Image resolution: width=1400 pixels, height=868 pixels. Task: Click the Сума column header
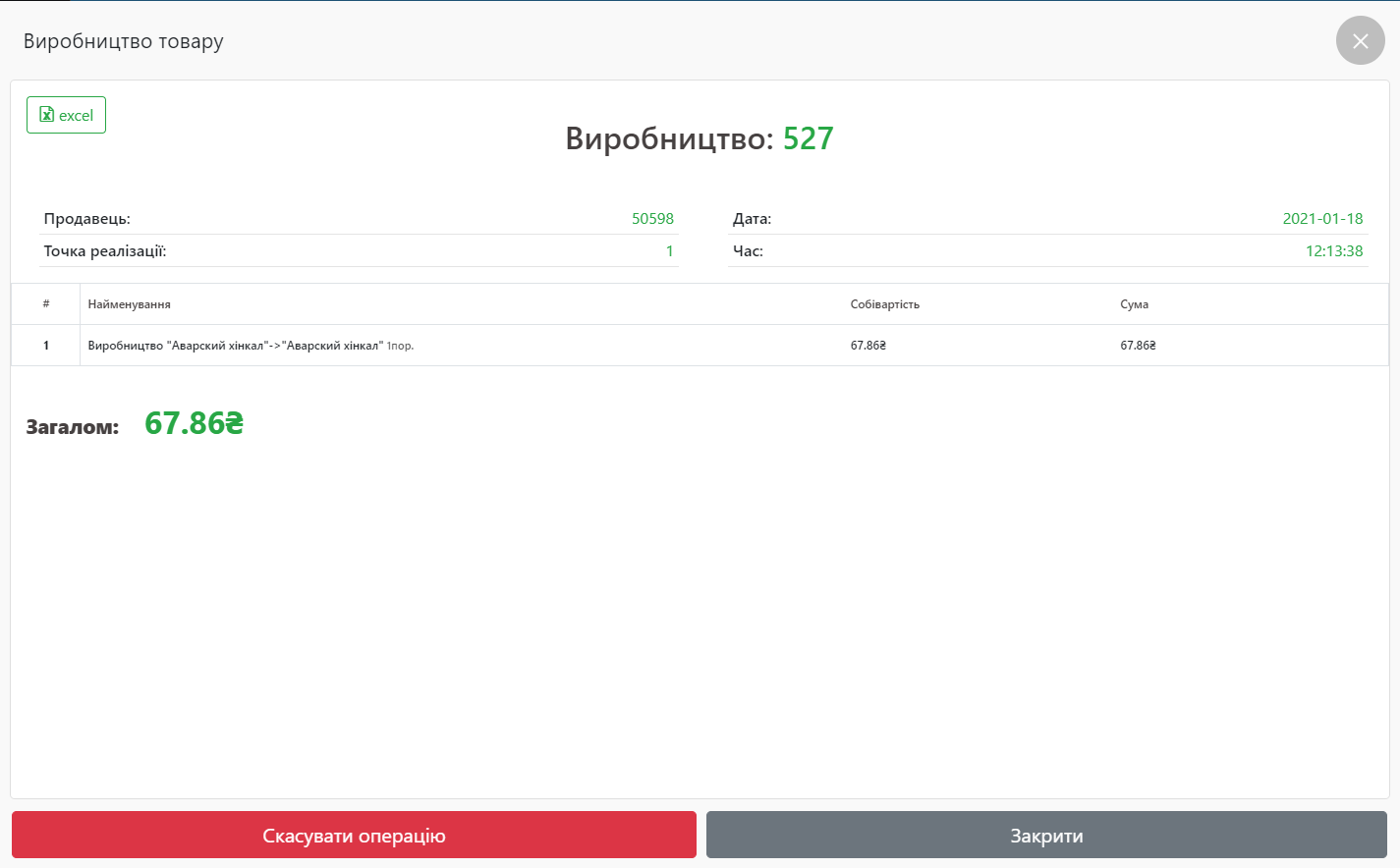pos(1134,304)
